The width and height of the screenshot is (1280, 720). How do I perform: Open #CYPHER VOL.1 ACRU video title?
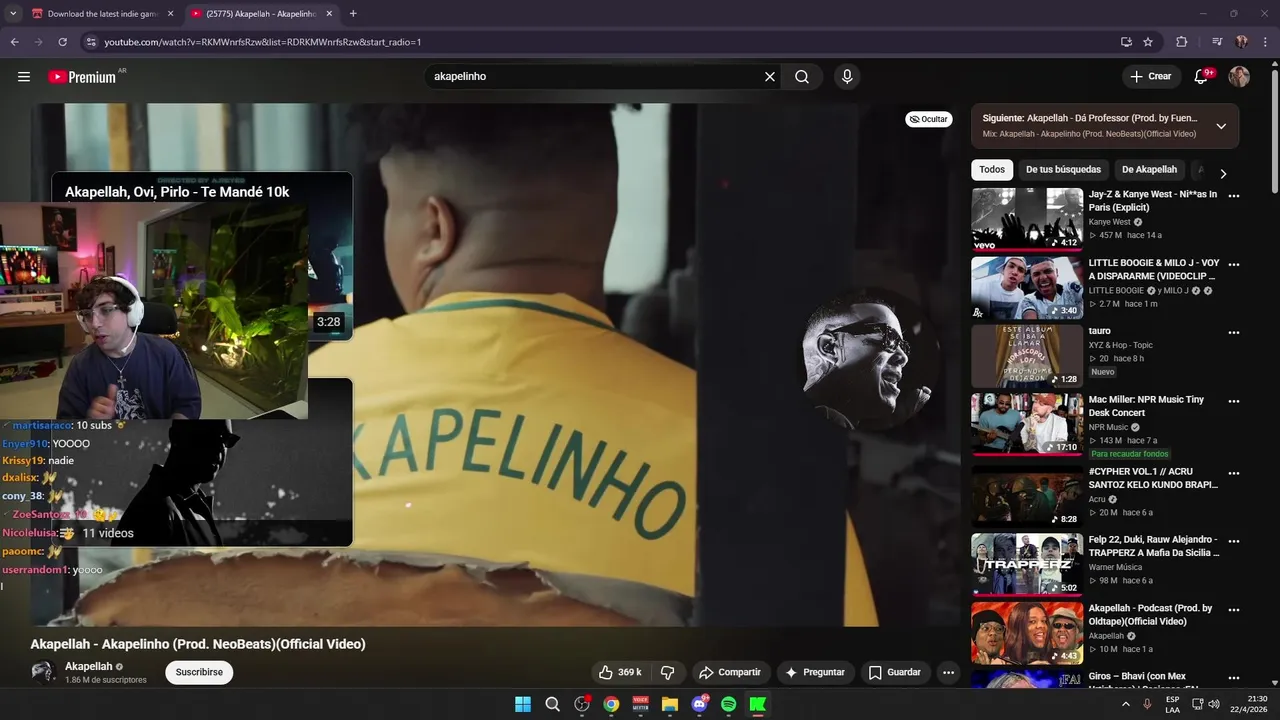[1153, 478]
